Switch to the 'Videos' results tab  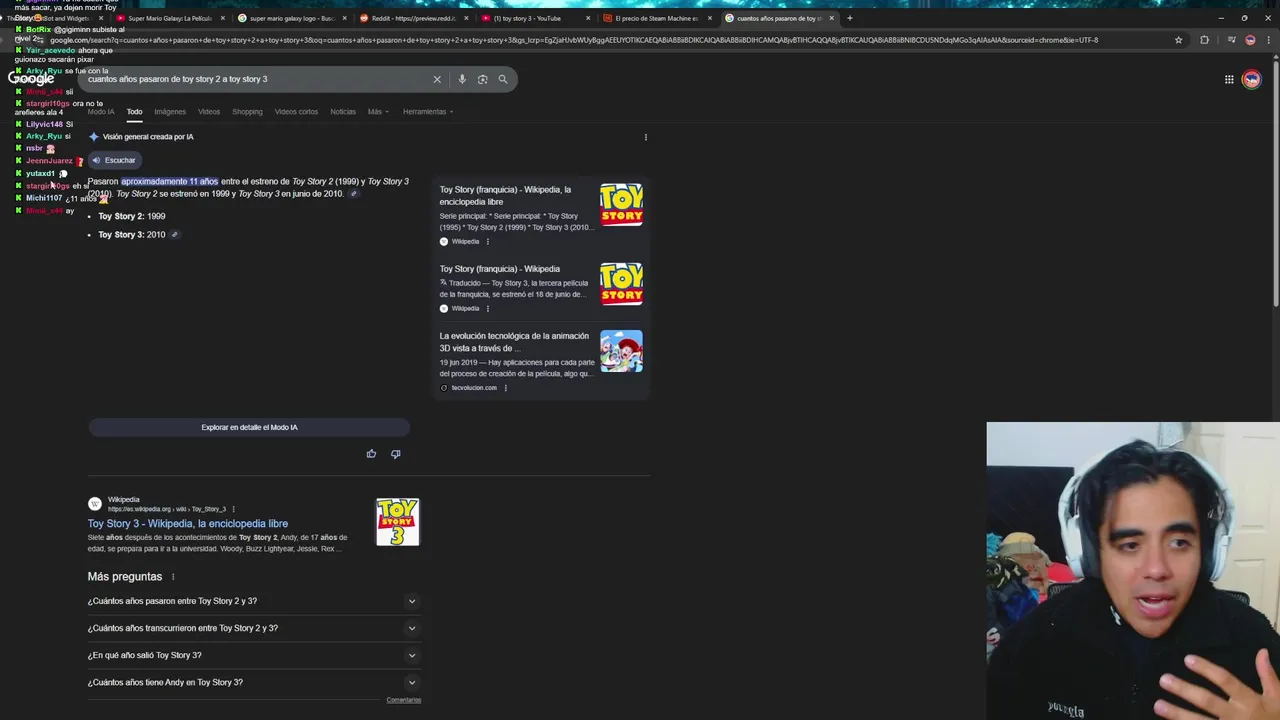click(209, 112)
